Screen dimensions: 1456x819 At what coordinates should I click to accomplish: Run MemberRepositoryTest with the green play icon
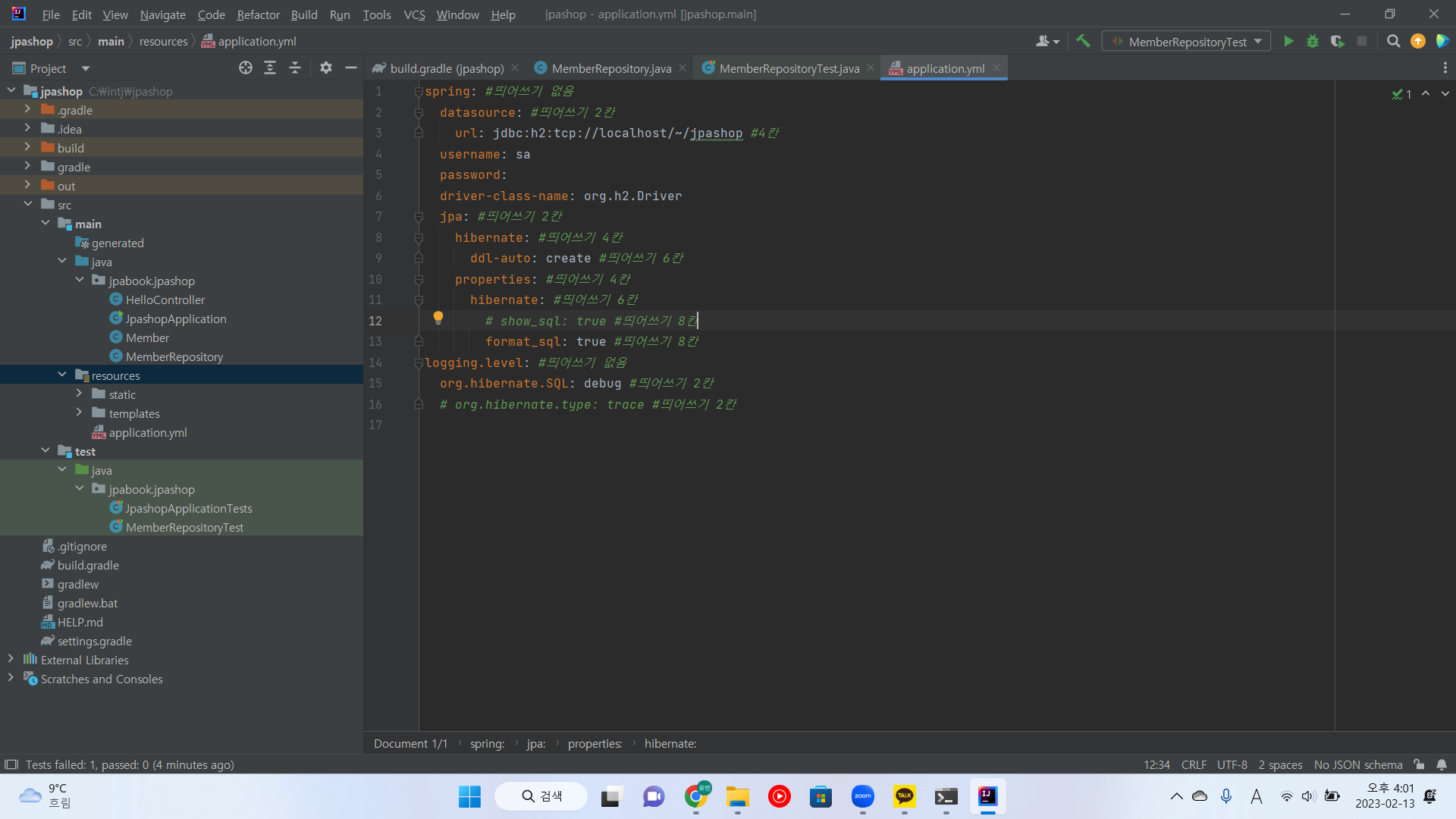coord(1288,42)
